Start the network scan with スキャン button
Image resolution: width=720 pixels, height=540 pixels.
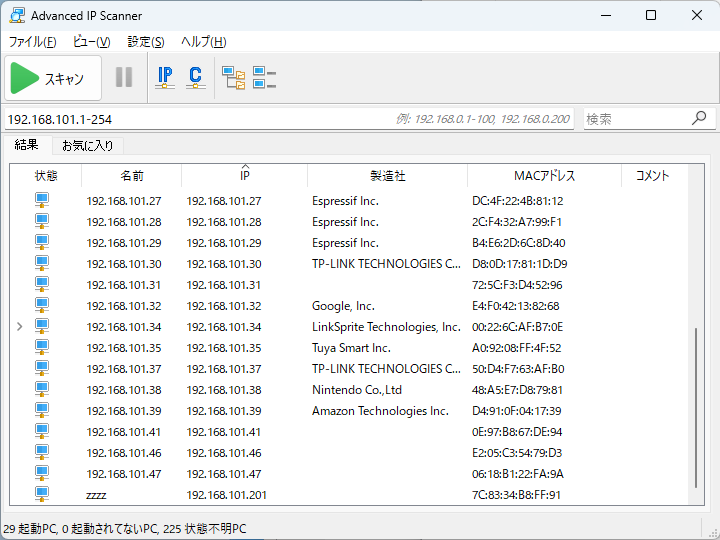tap(53, 78)
